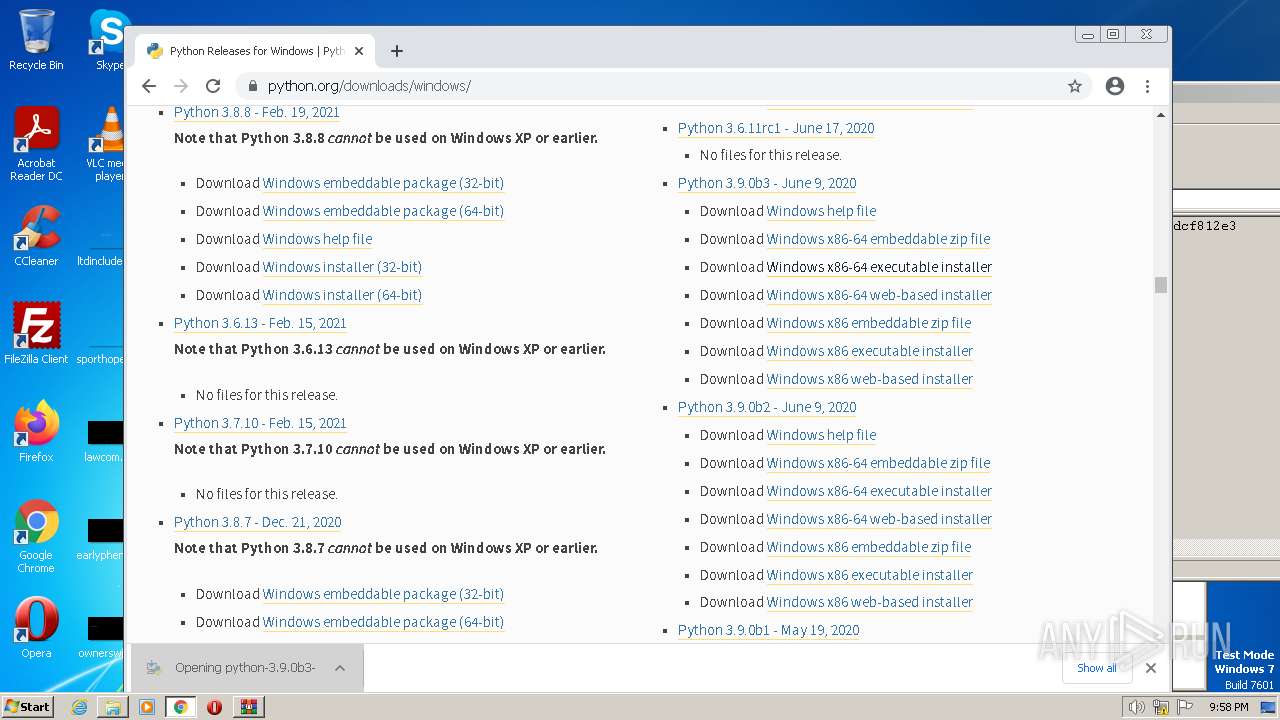Click the page vertical scrollbar thumb
The image size is (1280, 720).
coord(1161,285)
